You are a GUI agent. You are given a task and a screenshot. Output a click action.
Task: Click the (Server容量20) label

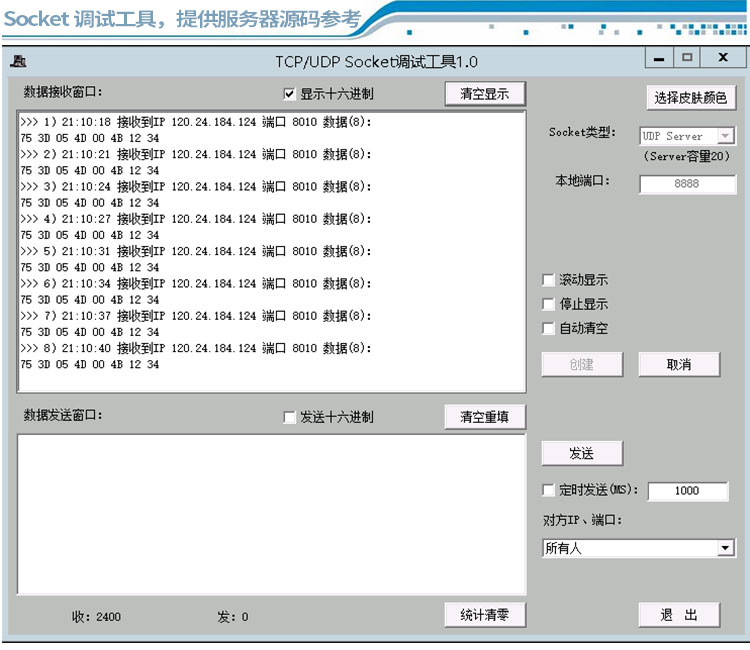click(x=686, y=156)
